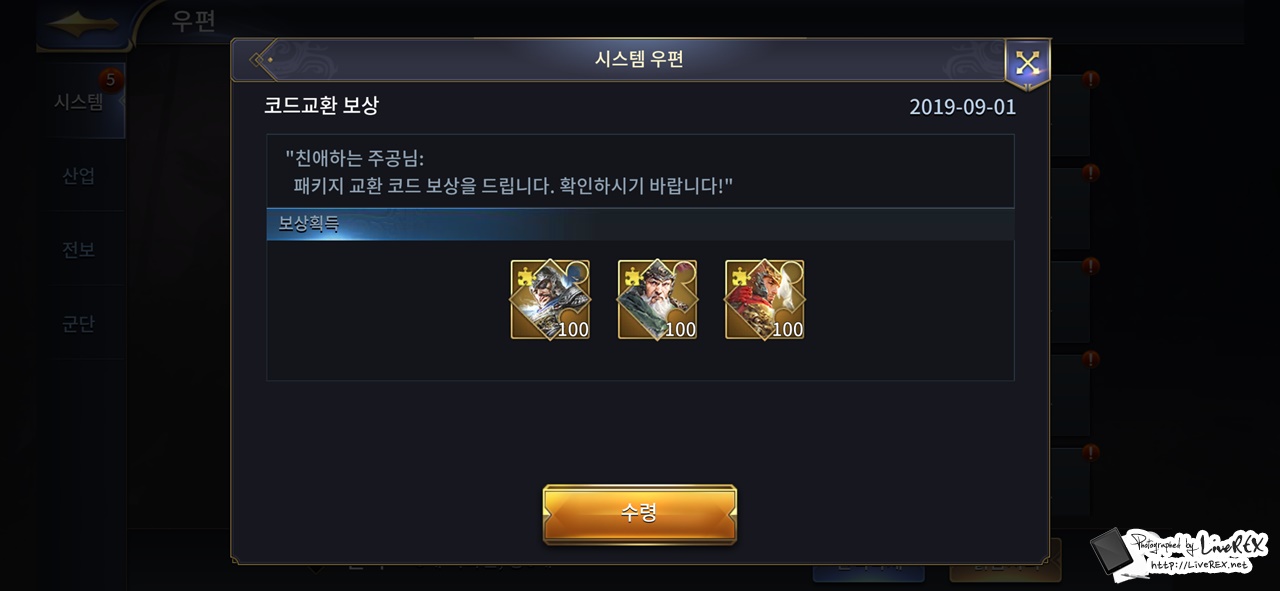Select the first hero fragment reward icon

(x=550, y=300)
